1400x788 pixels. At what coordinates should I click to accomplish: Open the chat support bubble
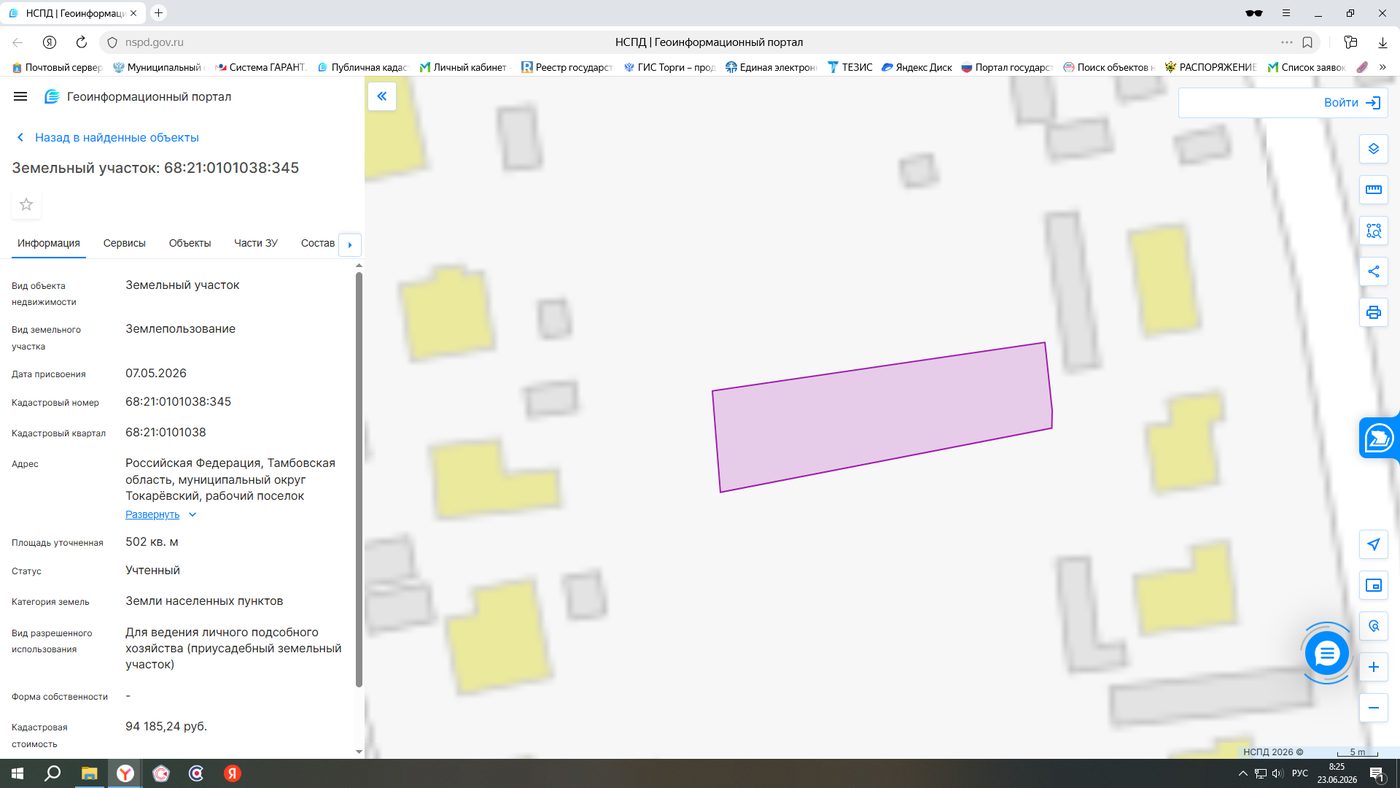tap(1327, 654)
